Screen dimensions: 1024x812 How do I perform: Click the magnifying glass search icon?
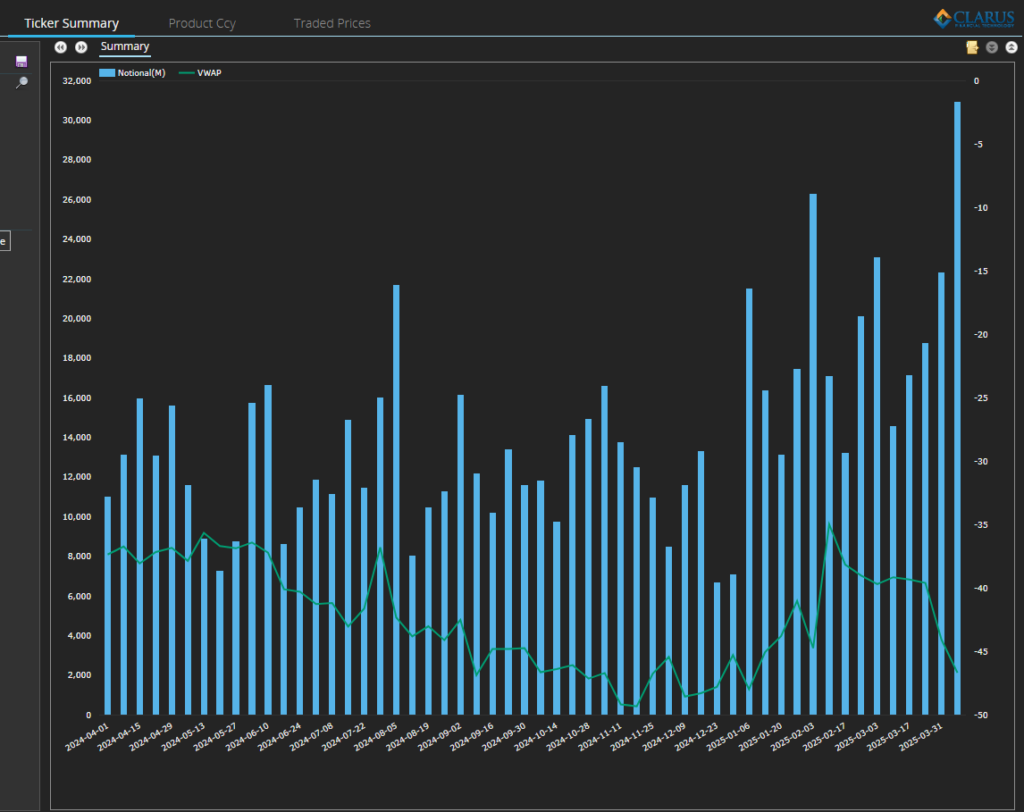(x=22, y=82)
